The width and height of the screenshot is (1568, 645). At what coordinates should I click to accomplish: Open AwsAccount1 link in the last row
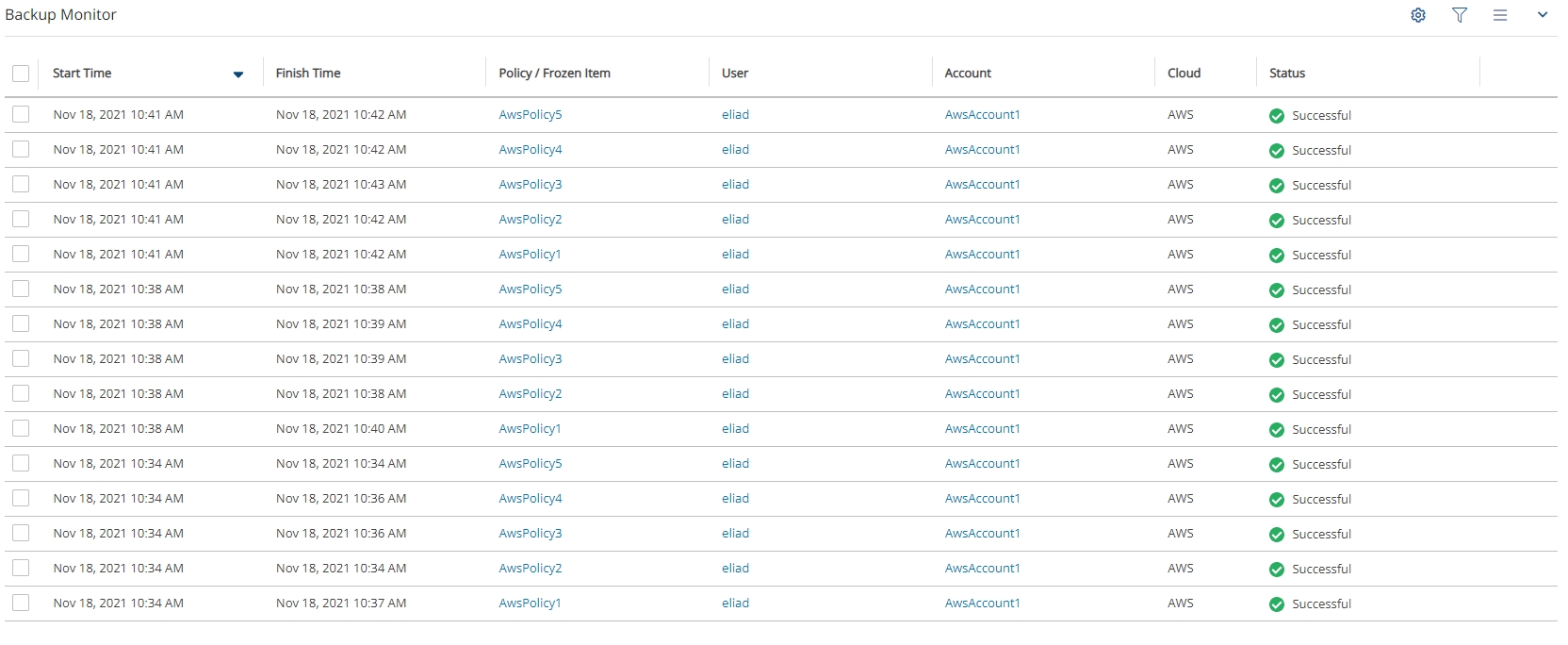982,604
